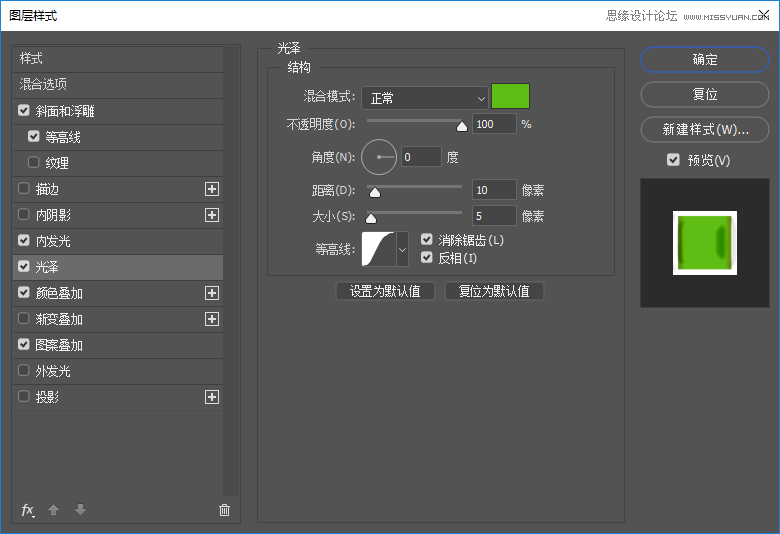Enable the 纹理 checkbox
The height and width of the screenshot is (534, 780).
(x=34, y=162)
